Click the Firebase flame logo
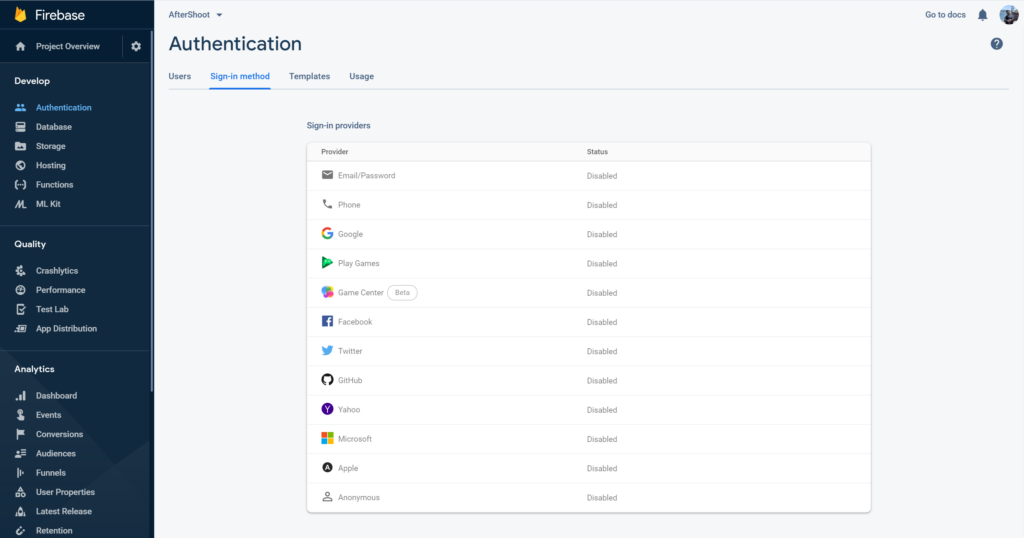Viewport: 1024px width, 538px height. coord(20,14)
